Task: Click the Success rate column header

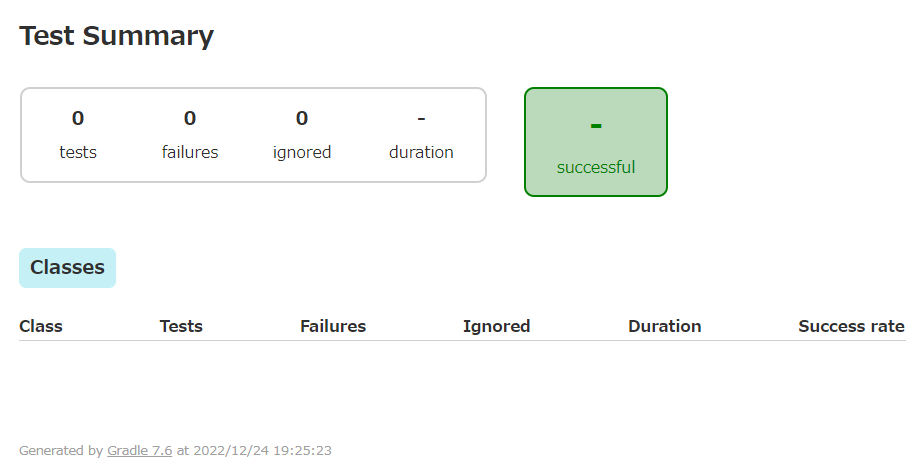Action: point(851,326)
